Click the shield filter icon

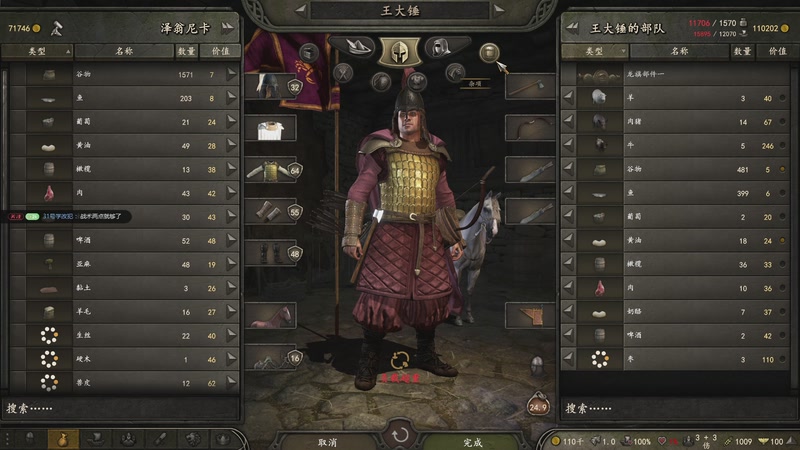tap(381, 82)
